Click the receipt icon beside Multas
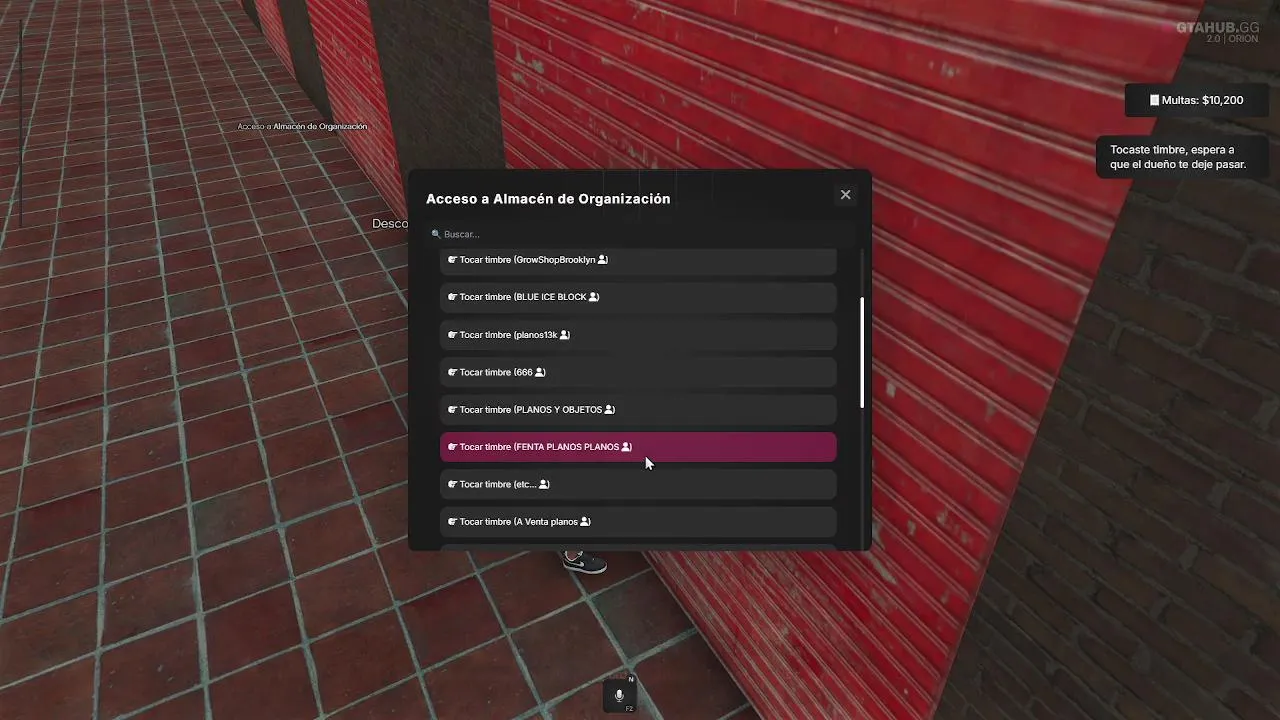 coord(1154,100)
